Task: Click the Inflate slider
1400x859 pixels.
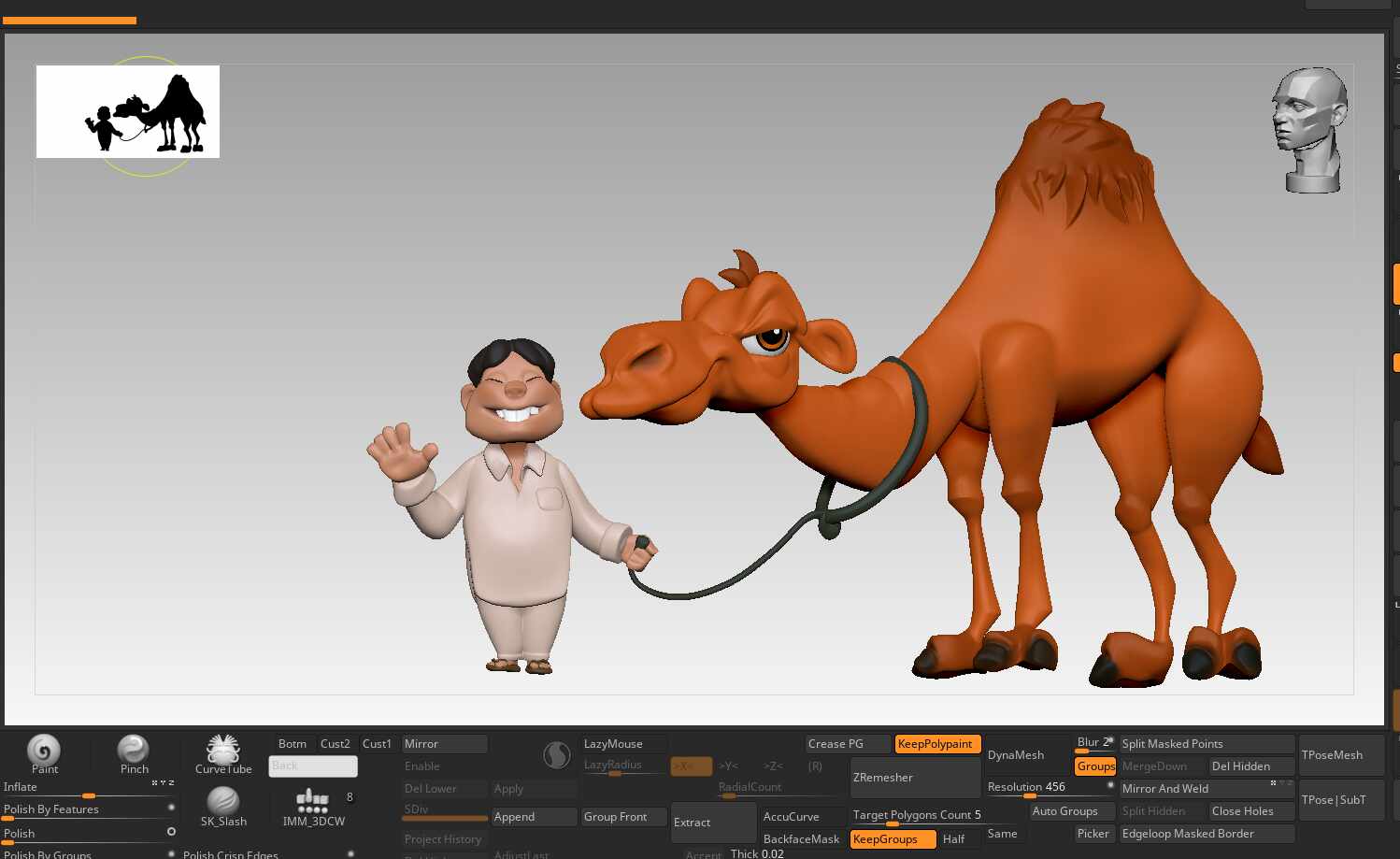Action: pos(89,788)
